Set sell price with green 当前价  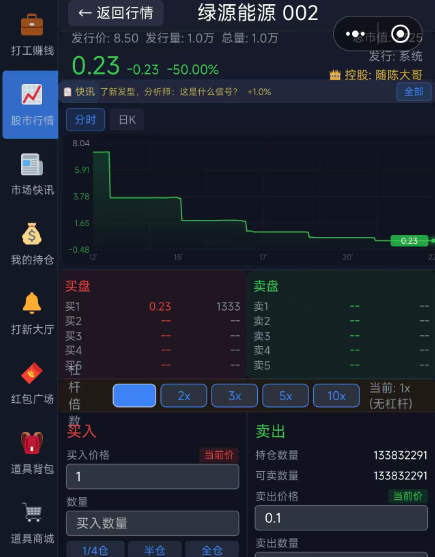pyautogui.click(x=408, y=496)
